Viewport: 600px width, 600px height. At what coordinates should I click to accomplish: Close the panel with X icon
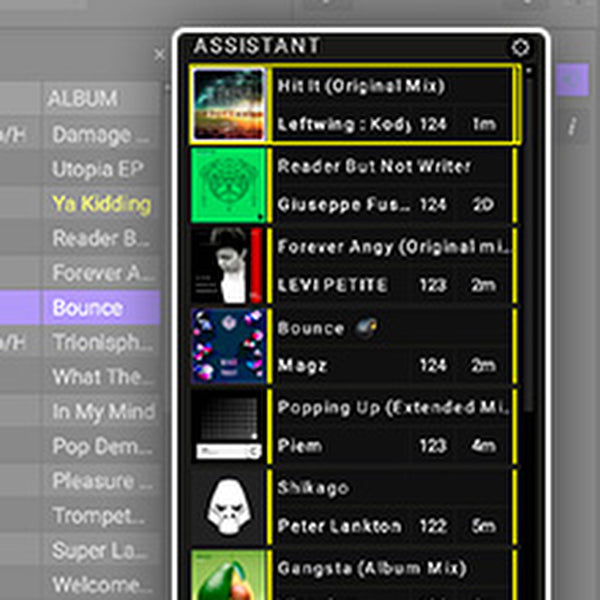coord(160,55)
